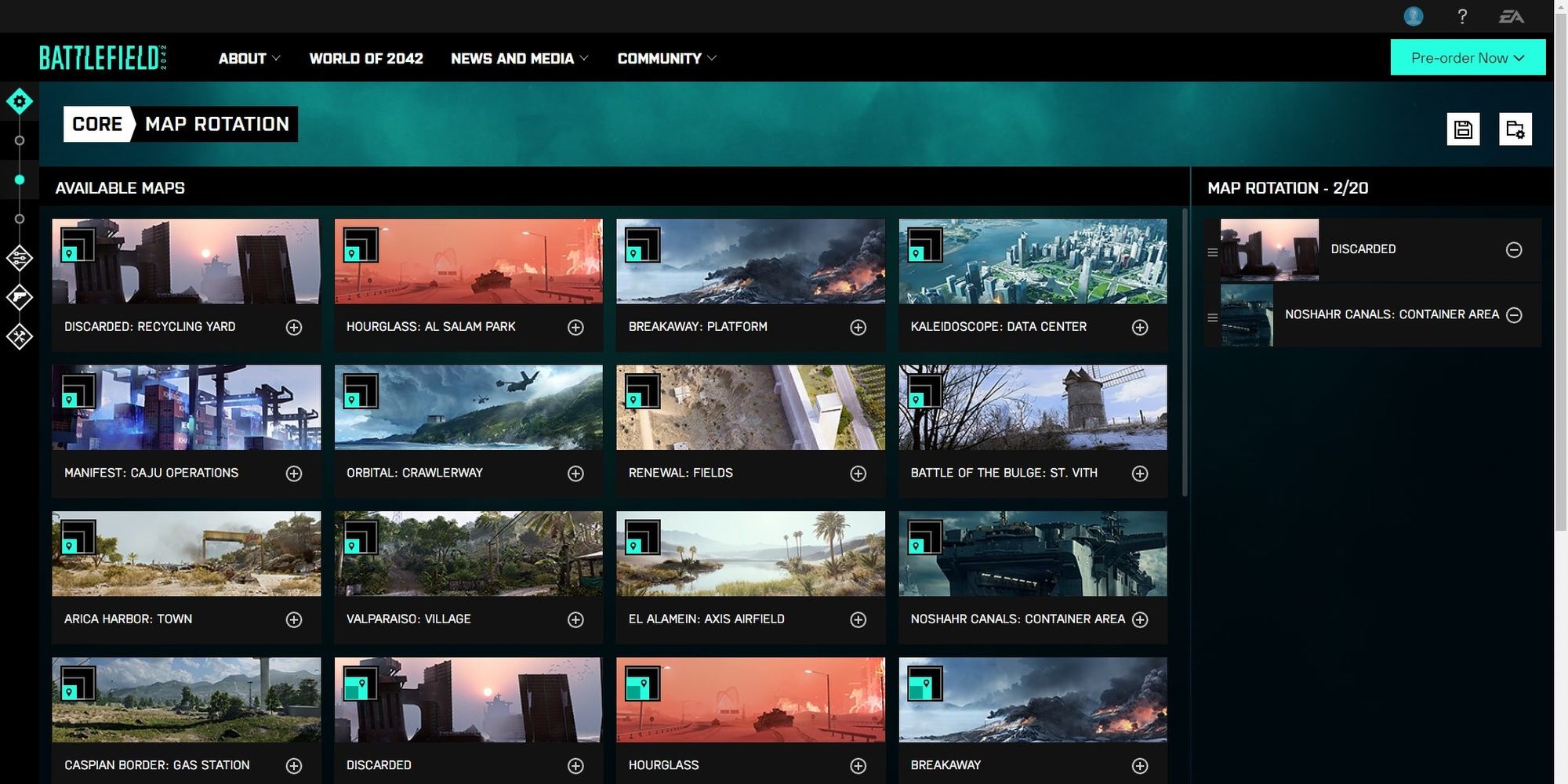Select the current step dot in sidebar
1568x784 pixels.
20,180
